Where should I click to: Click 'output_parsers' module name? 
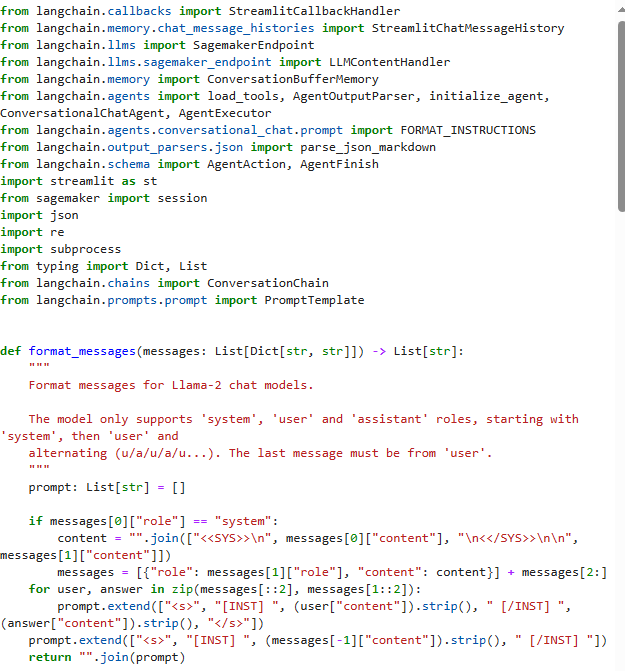coord(157,148)
